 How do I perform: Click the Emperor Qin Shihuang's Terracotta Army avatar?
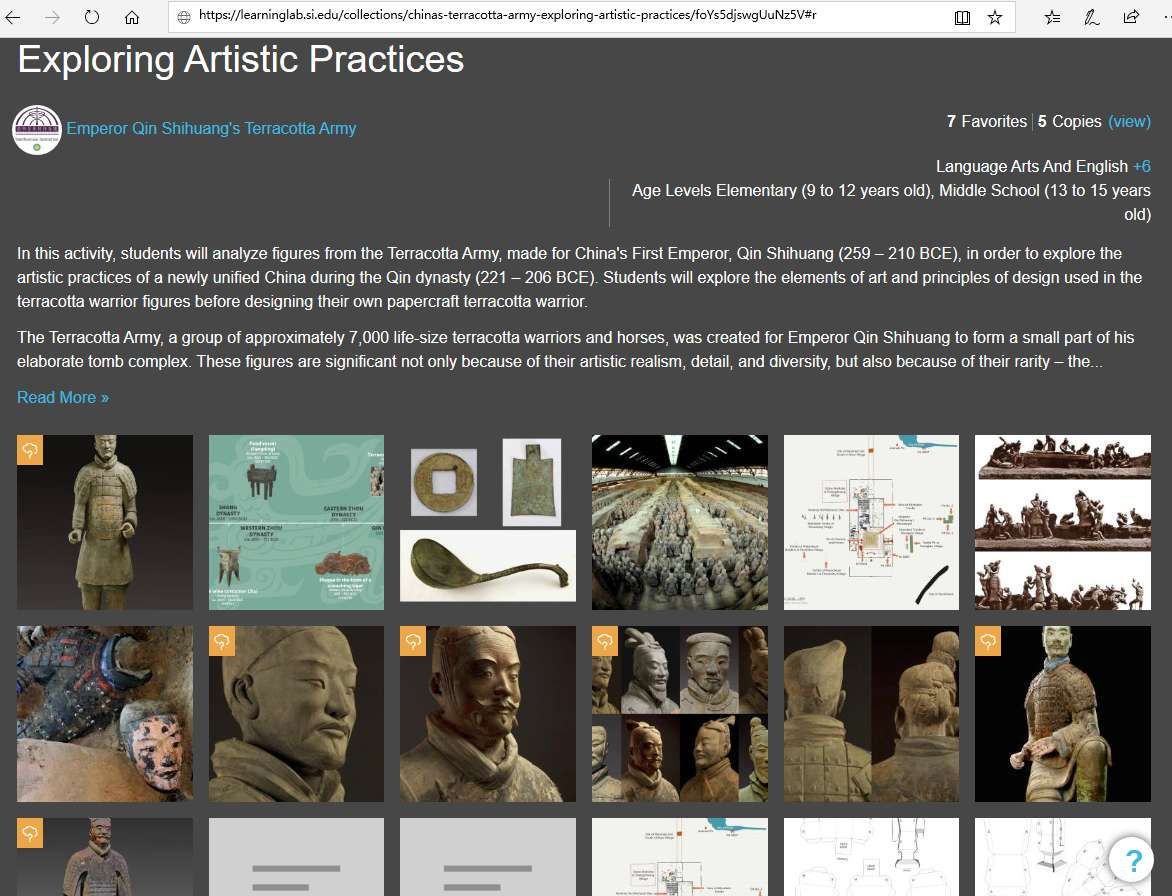[x=37, y=129]
